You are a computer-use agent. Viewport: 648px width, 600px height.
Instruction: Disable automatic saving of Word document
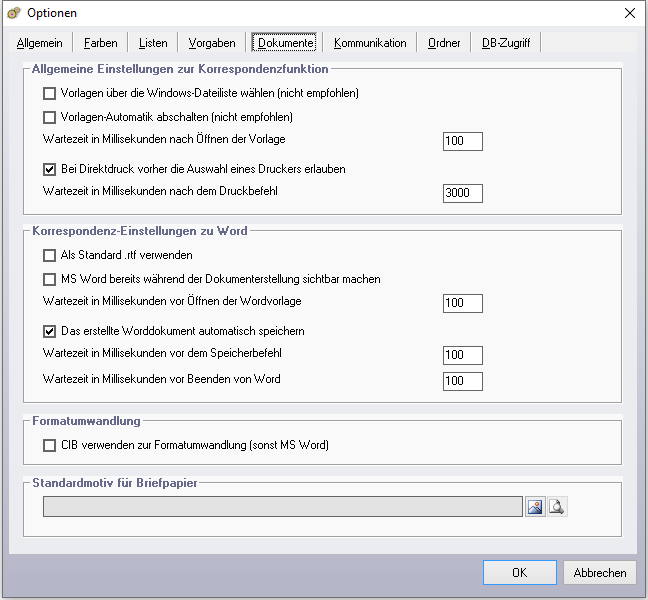tap(50, 331)
